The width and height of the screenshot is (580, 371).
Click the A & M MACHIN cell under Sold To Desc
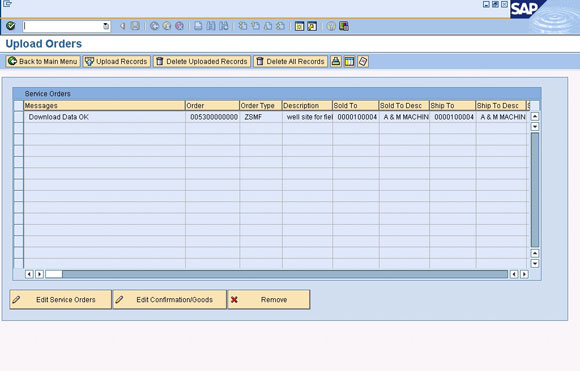click(x=404, y=117)
